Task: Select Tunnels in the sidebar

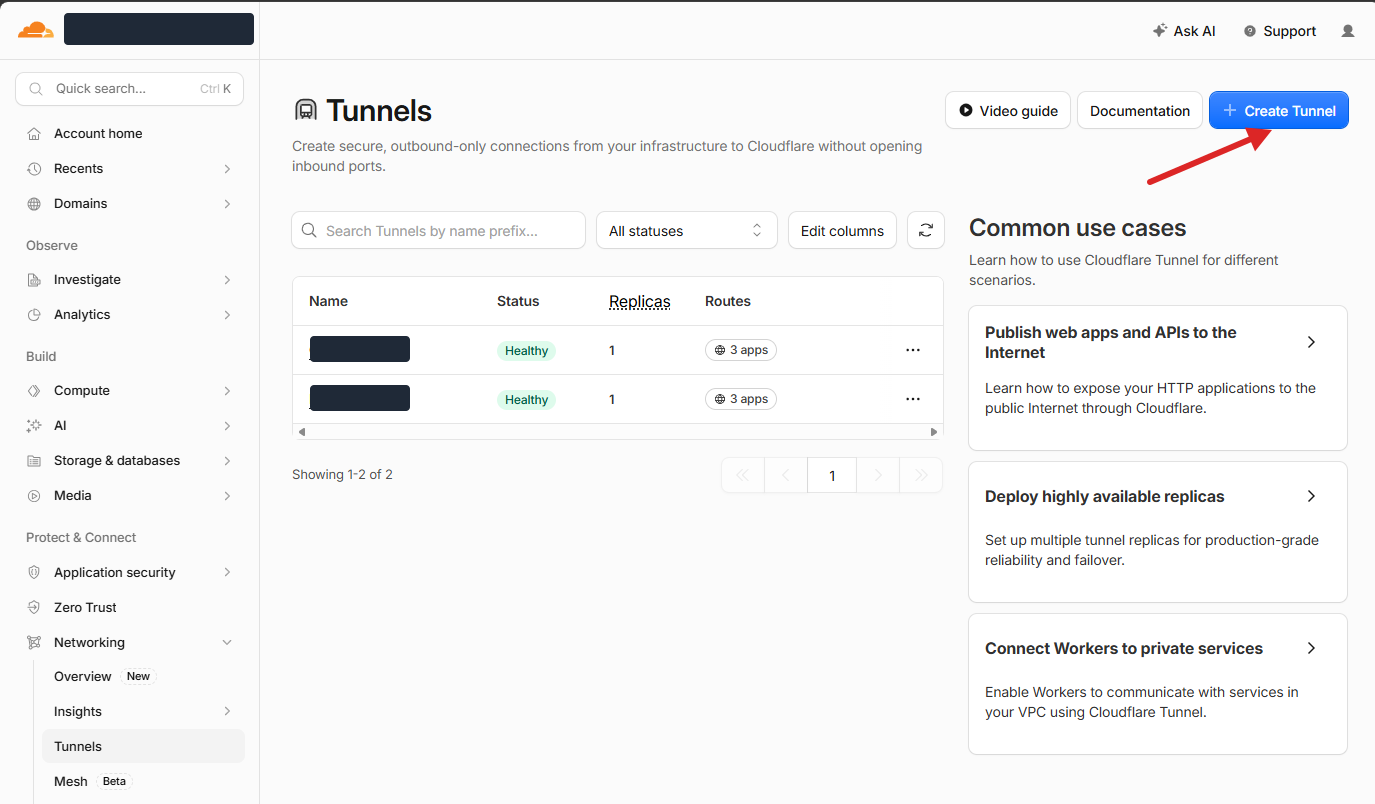Action: [x=143, y=747]
